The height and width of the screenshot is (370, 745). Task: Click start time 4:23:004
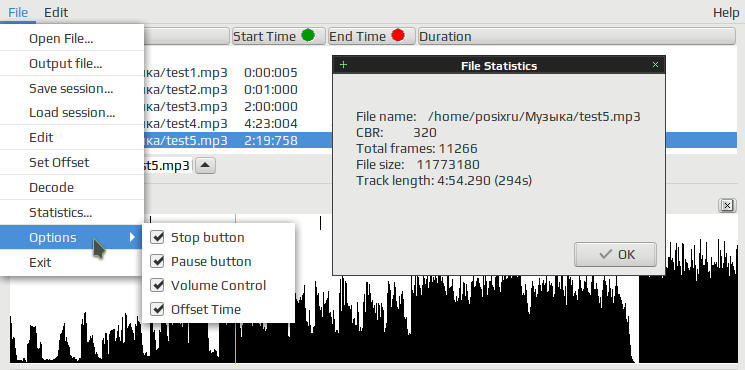click(x=271, y=124)
